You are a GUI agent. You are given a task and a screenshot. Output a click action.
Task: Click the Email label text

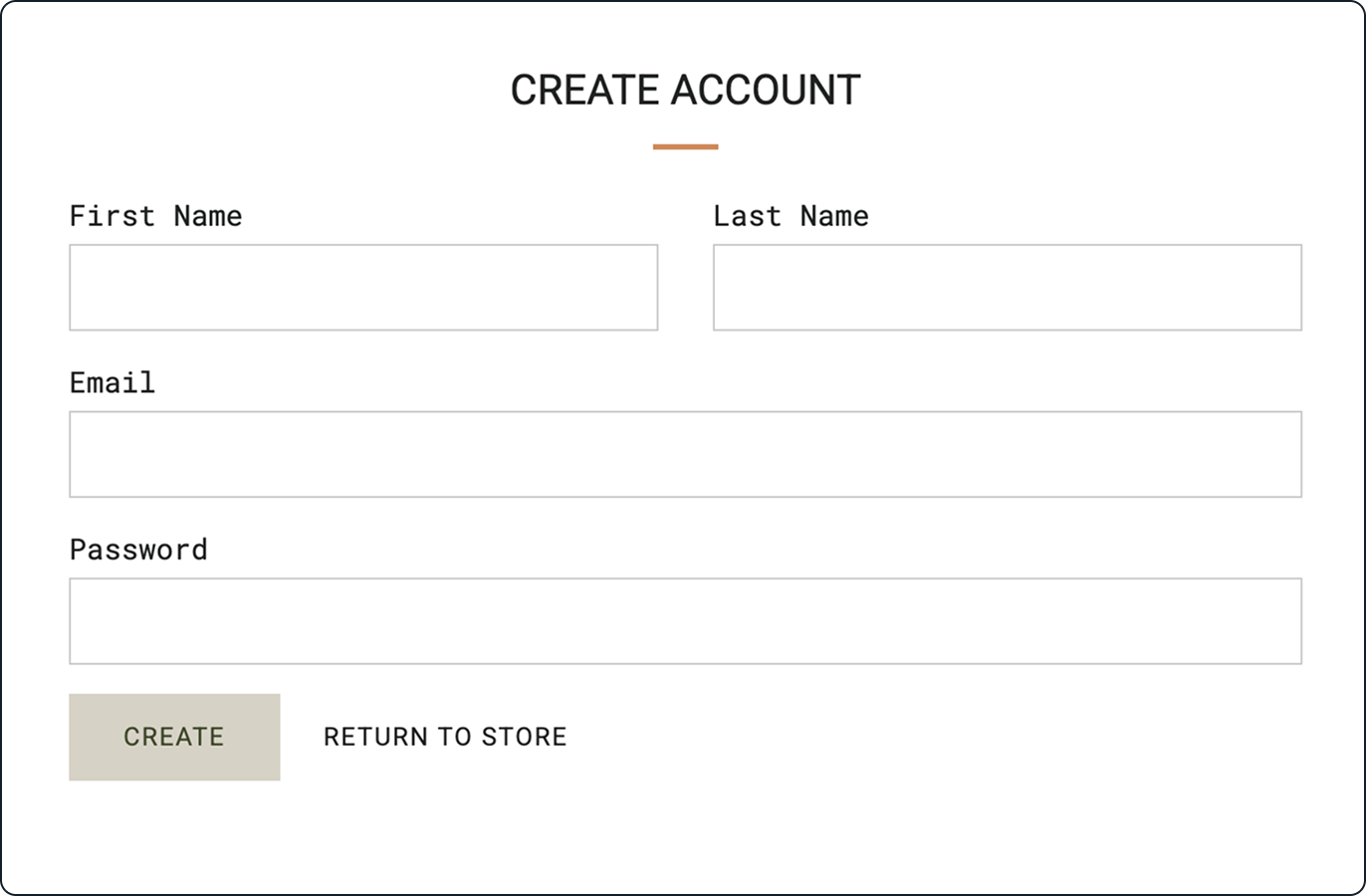113,382
